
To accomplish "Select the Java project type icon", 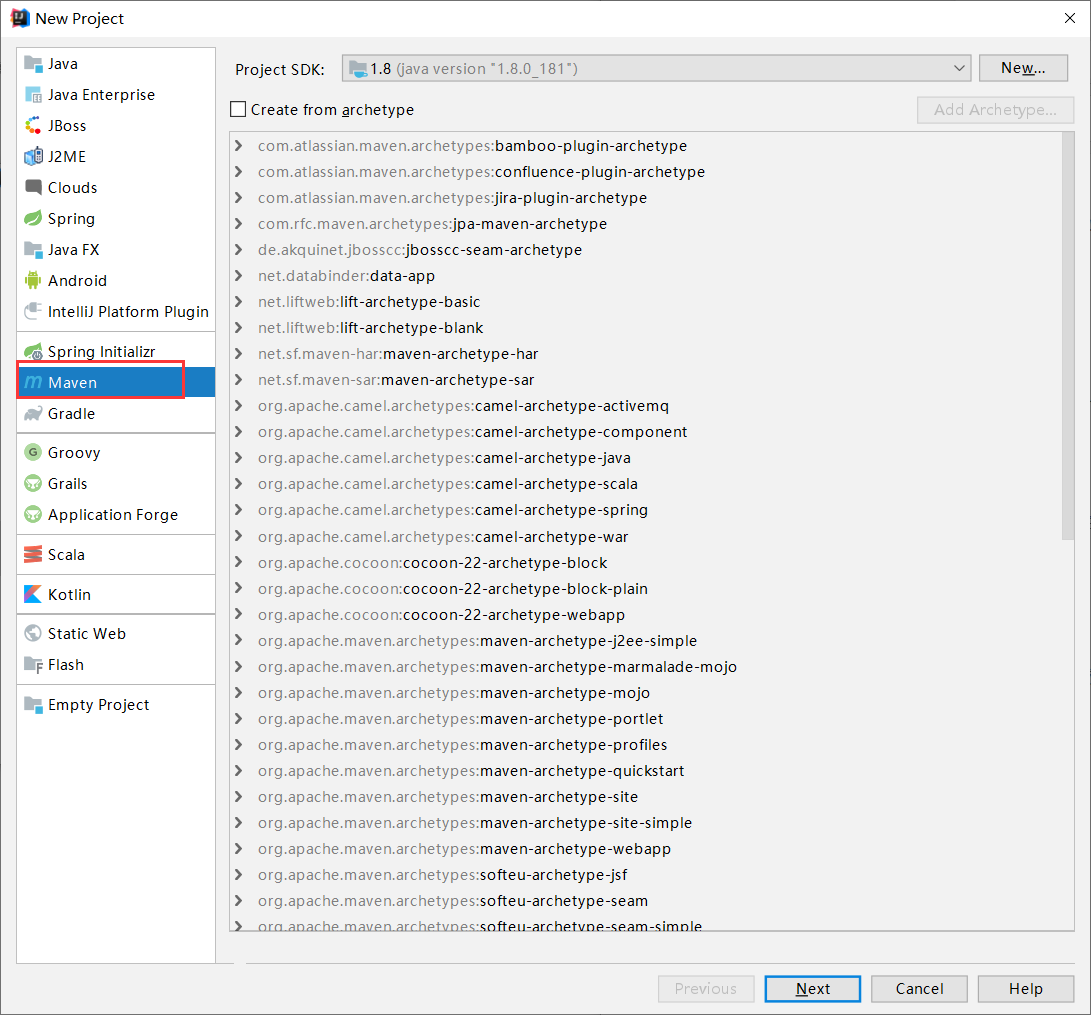I will pos(34,63).
